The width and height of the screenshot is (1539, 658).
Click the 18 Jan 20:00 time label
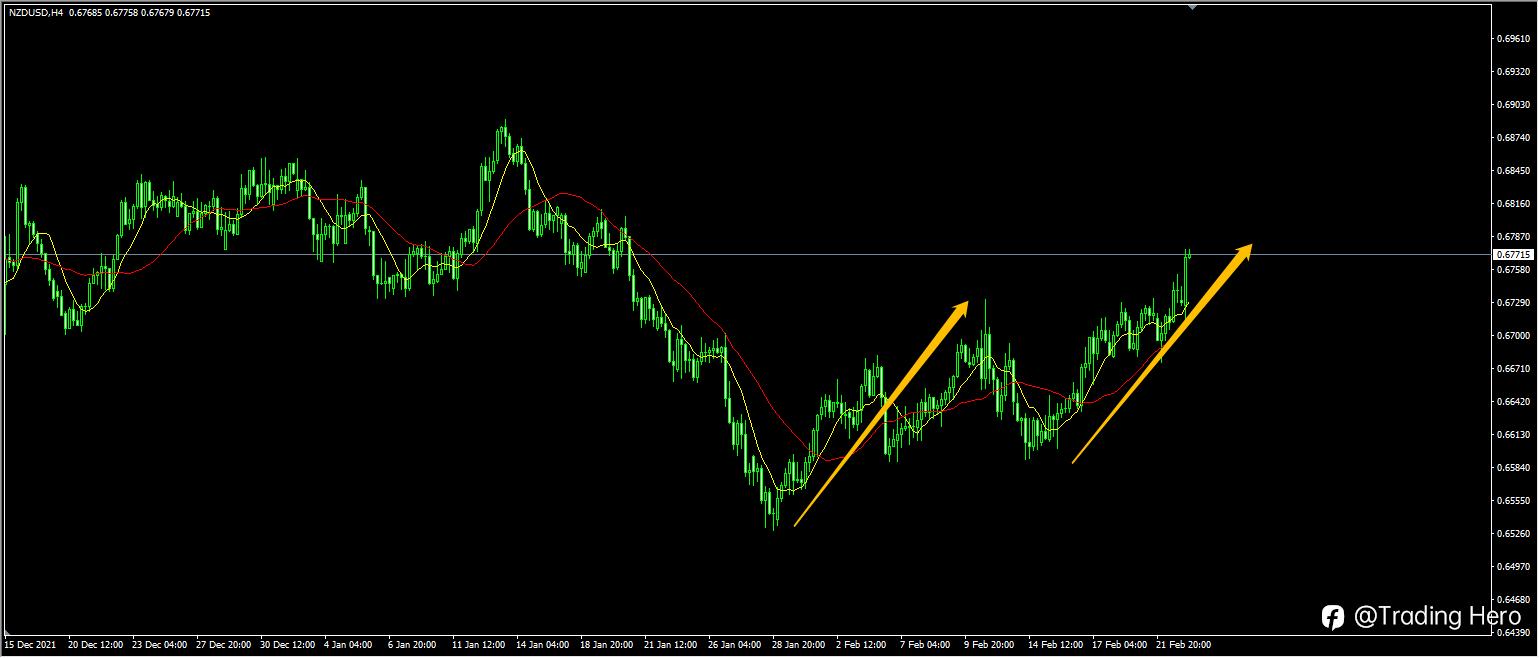coord(607,645)
